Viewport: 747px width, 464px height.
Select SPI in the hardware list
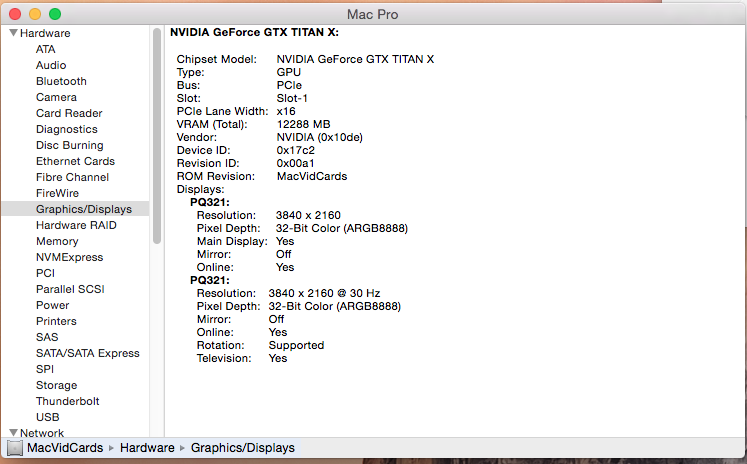tap(45, 369)
